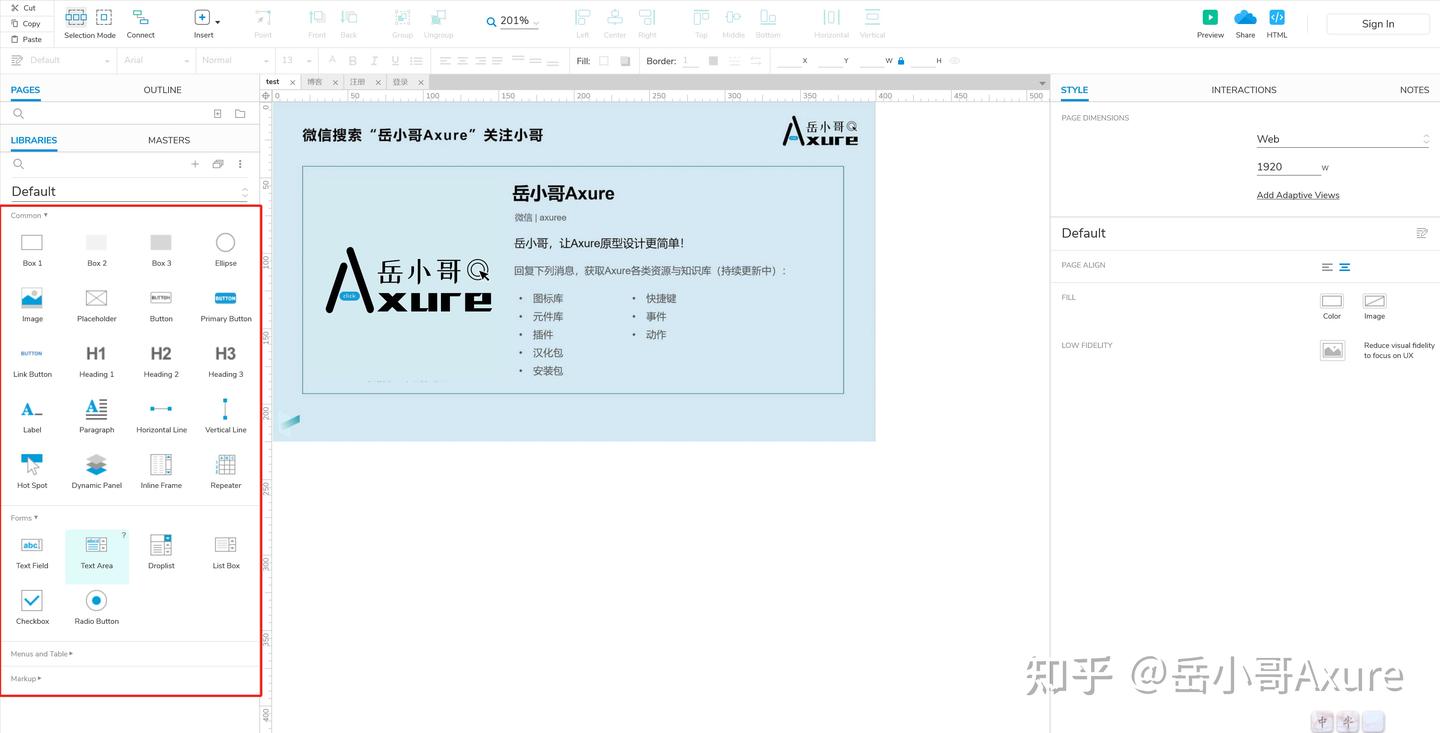Pick the Ellipse widget
The image size is (1440, 733).
click(x=226, y=249)
